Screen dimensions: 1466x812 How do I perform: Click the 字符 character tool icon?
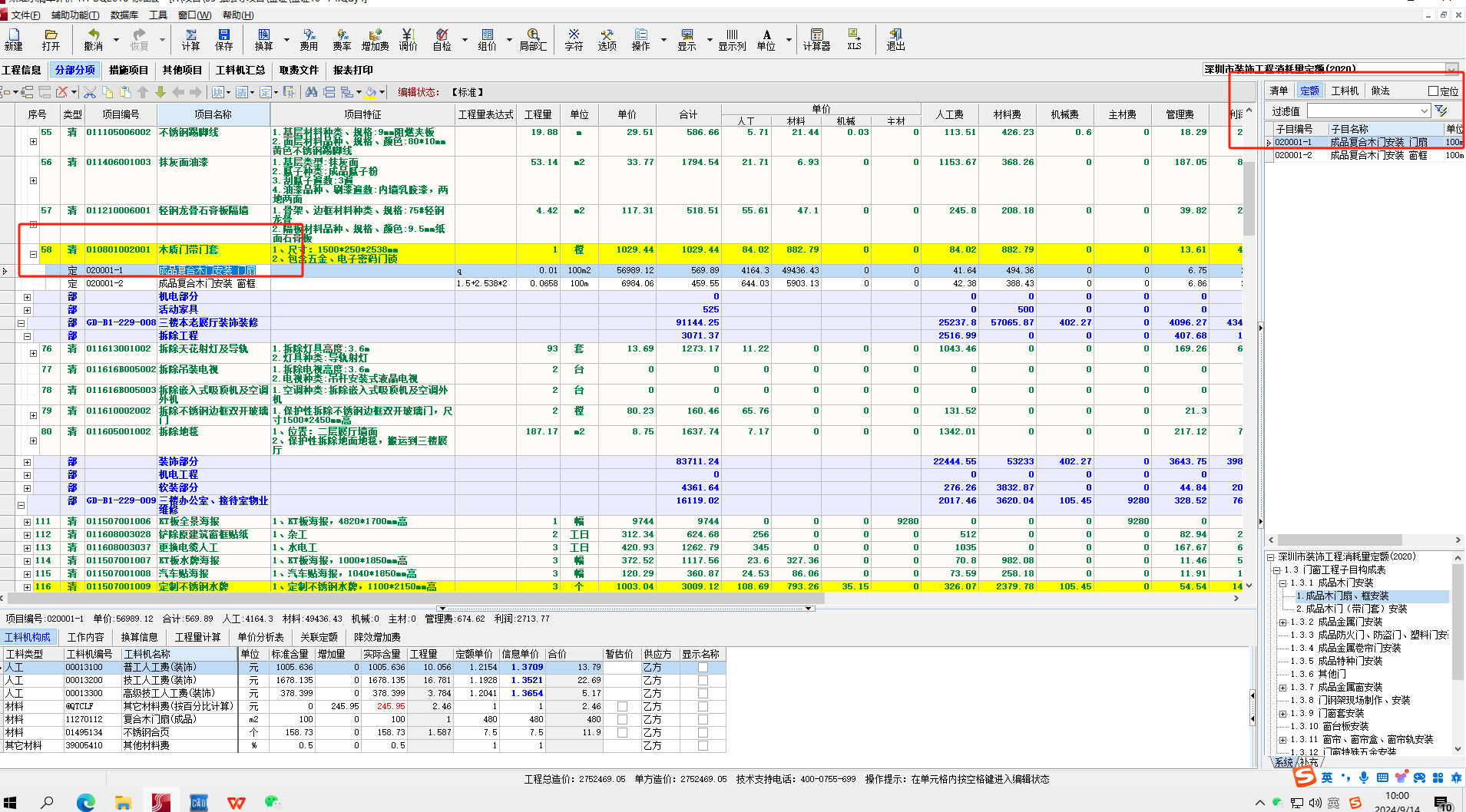tap(574, 39)
